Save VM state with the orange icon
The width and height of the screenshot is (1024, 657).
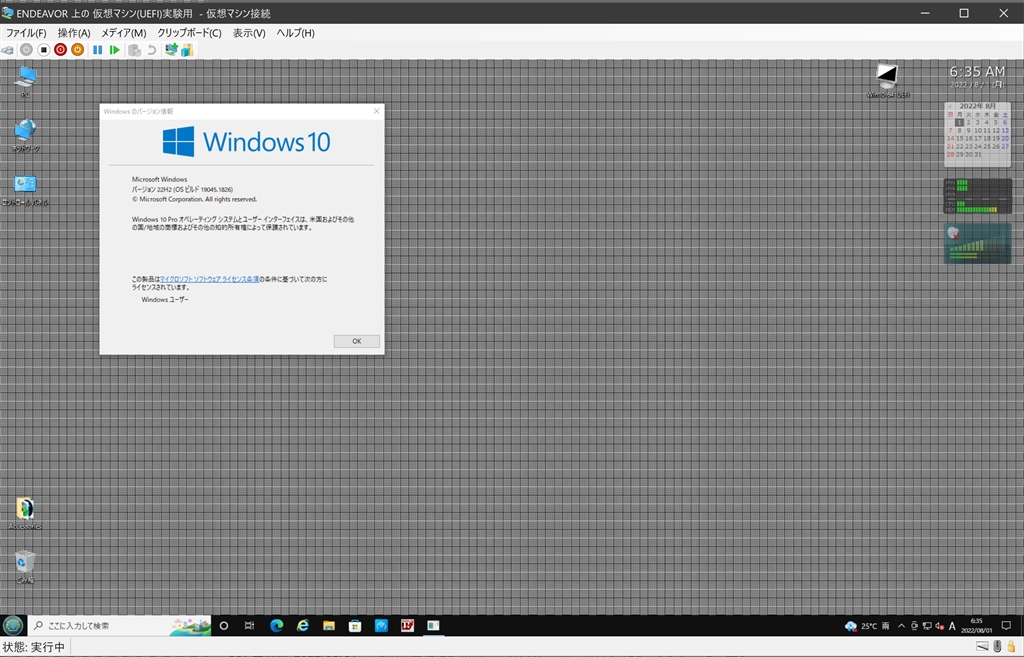[x=78, y=50]
